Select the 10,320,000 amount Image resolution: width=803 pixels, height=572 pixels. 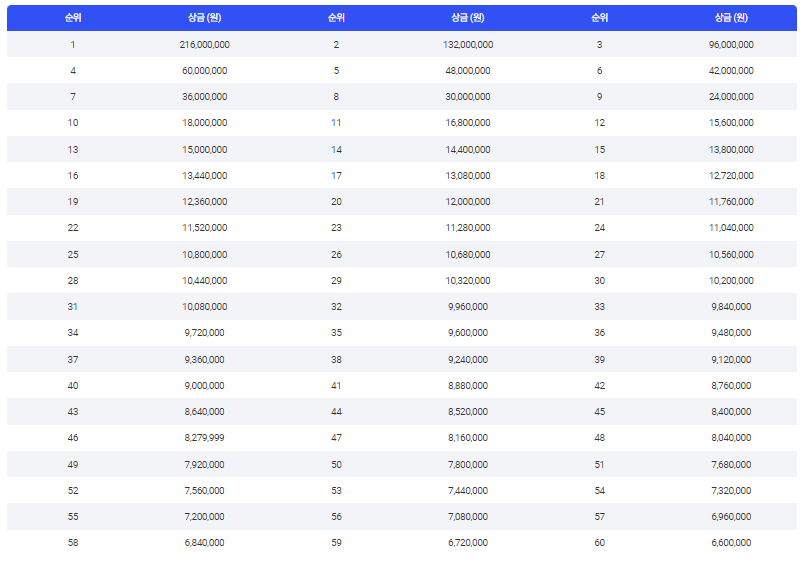point(468,281)
